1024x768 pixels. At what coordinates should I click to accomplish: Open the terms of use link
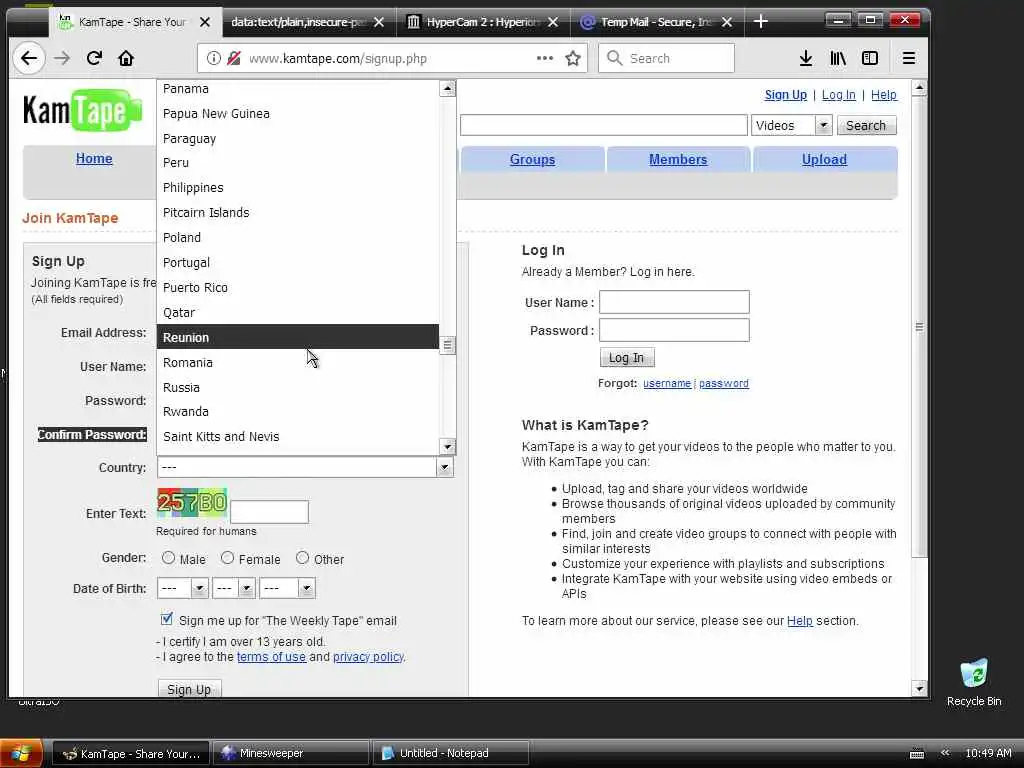tap(271, 657)
